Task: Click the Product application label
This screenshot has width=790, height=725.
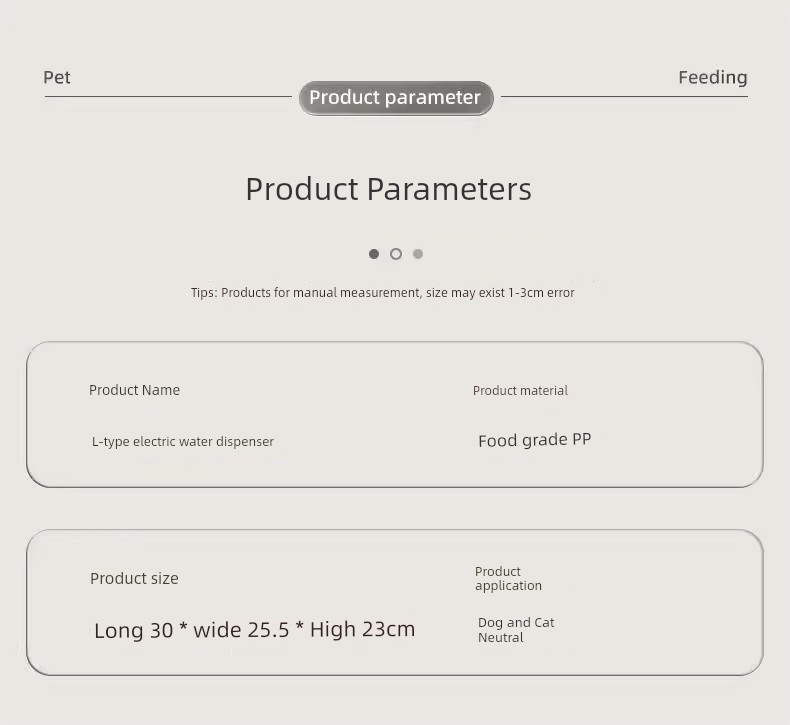Action: click(508, 578)
